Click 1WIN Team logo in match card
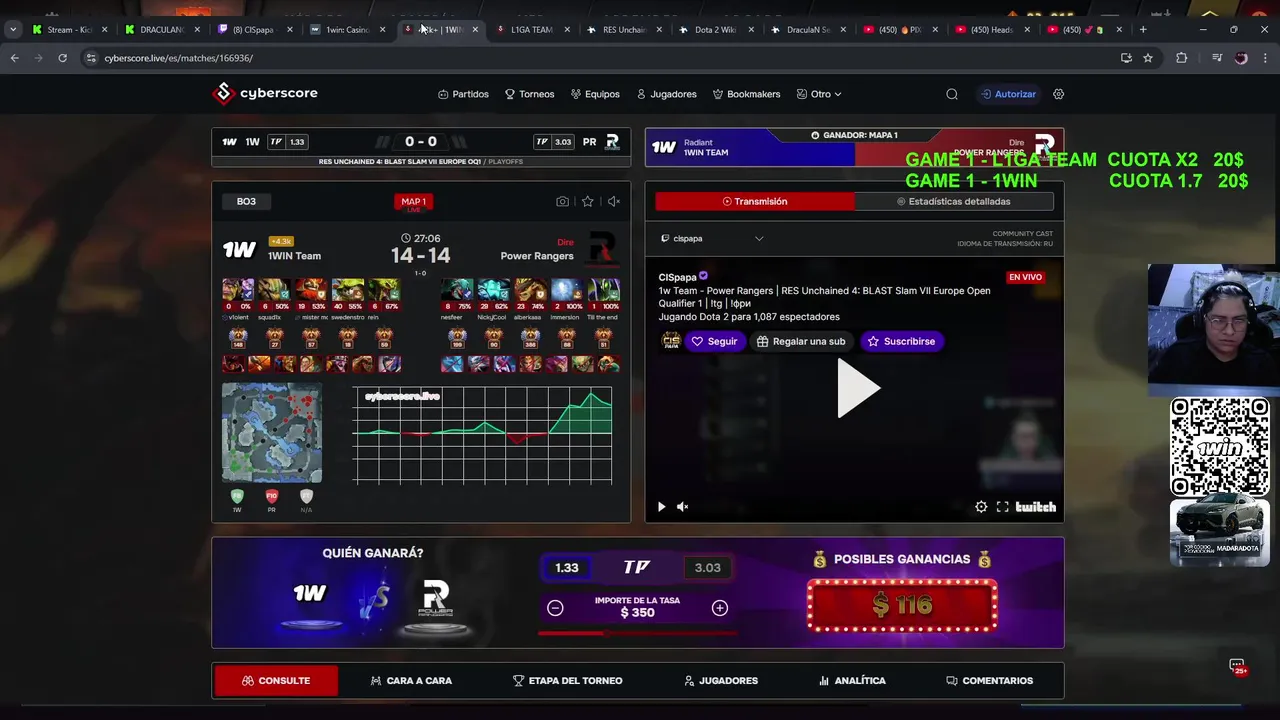Screen dimensions: 1280x720 tap(239, 250)
